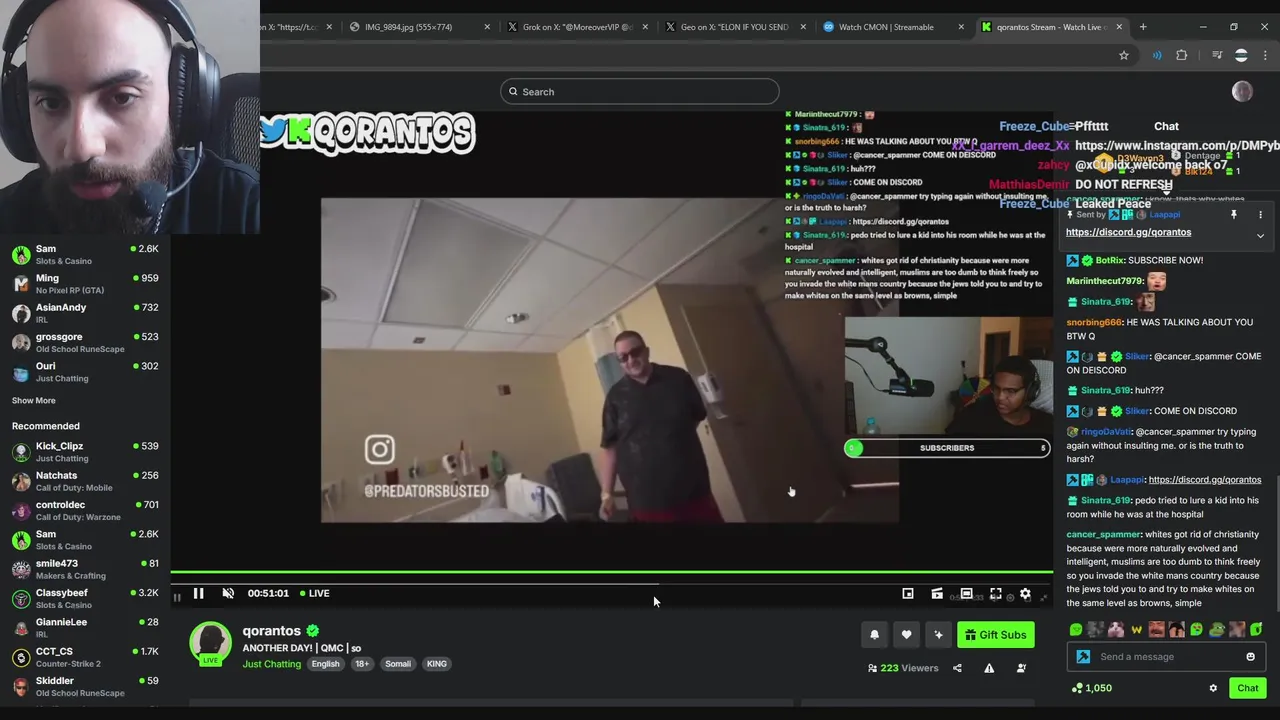Open browser extensions puzzle icon

[x=1181, y=56]
